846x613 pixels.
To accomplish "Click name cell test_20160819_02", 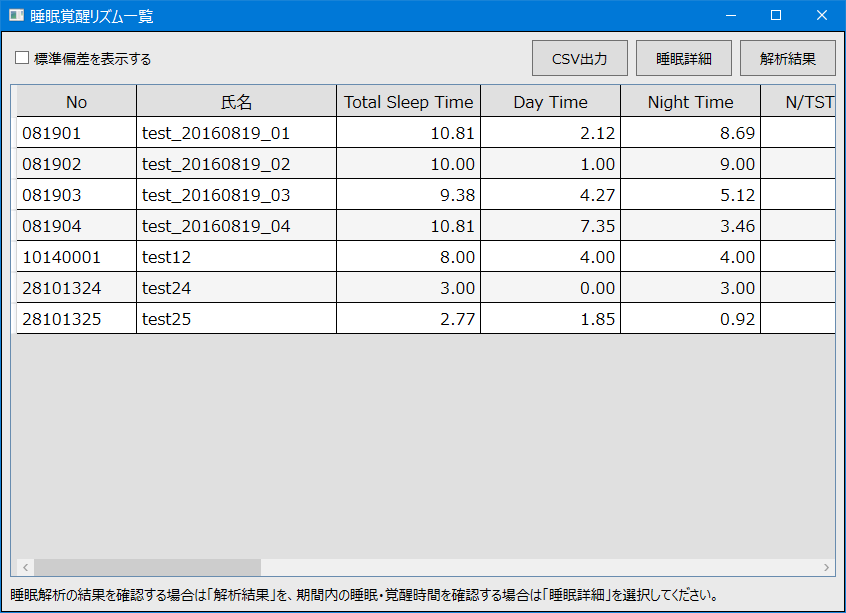I will pos(236,164).
